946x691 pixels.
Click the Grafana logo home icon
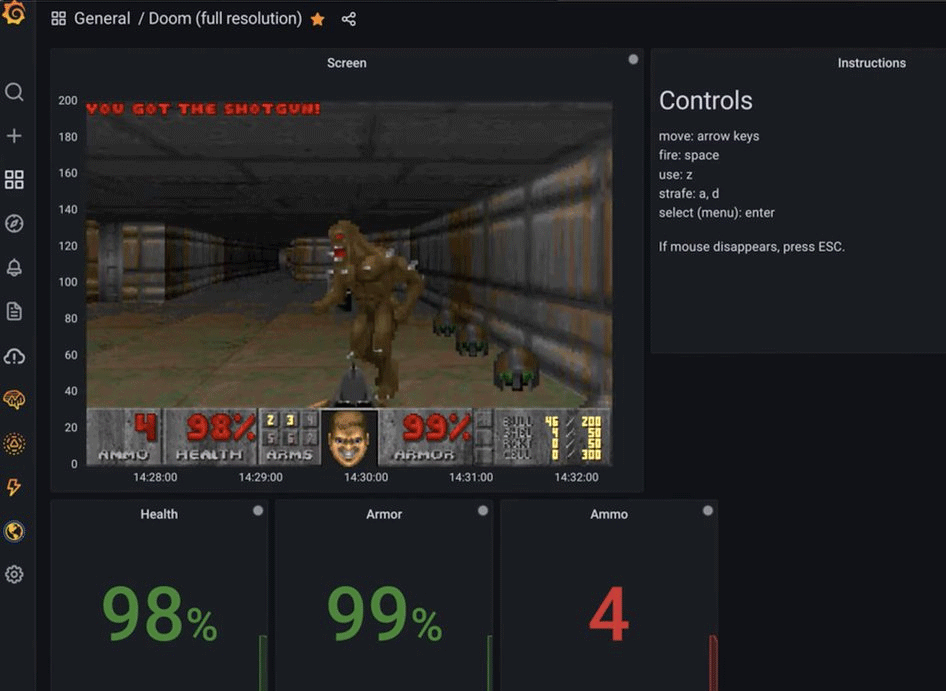point(14,13)
